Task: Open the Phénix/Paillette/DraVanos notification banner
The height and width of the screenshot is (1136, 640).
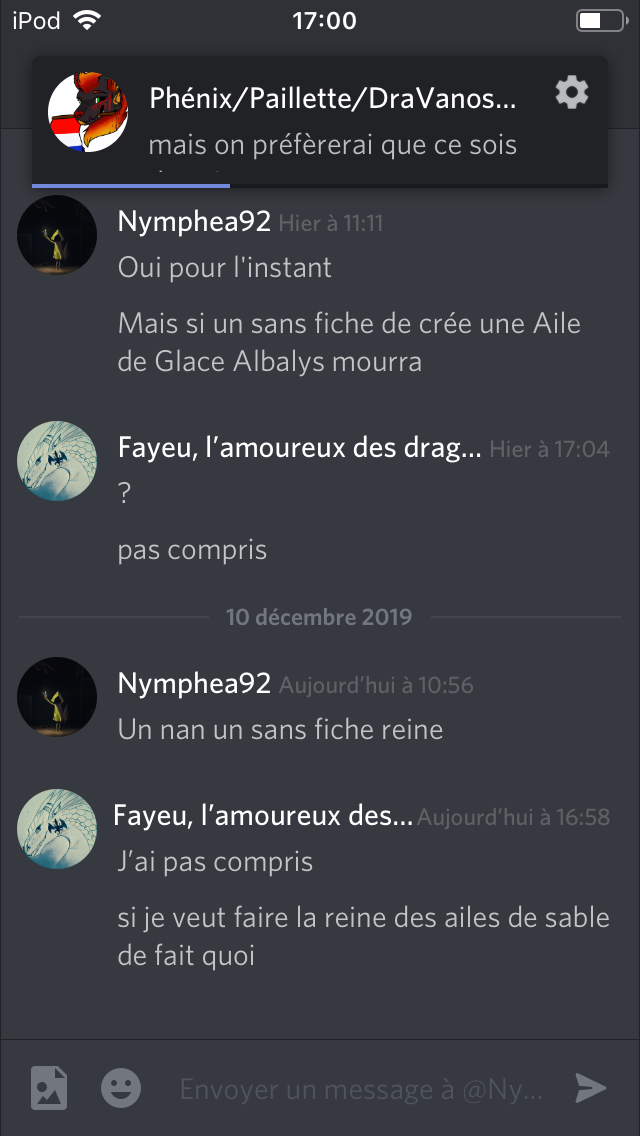Action: [320, 122]
